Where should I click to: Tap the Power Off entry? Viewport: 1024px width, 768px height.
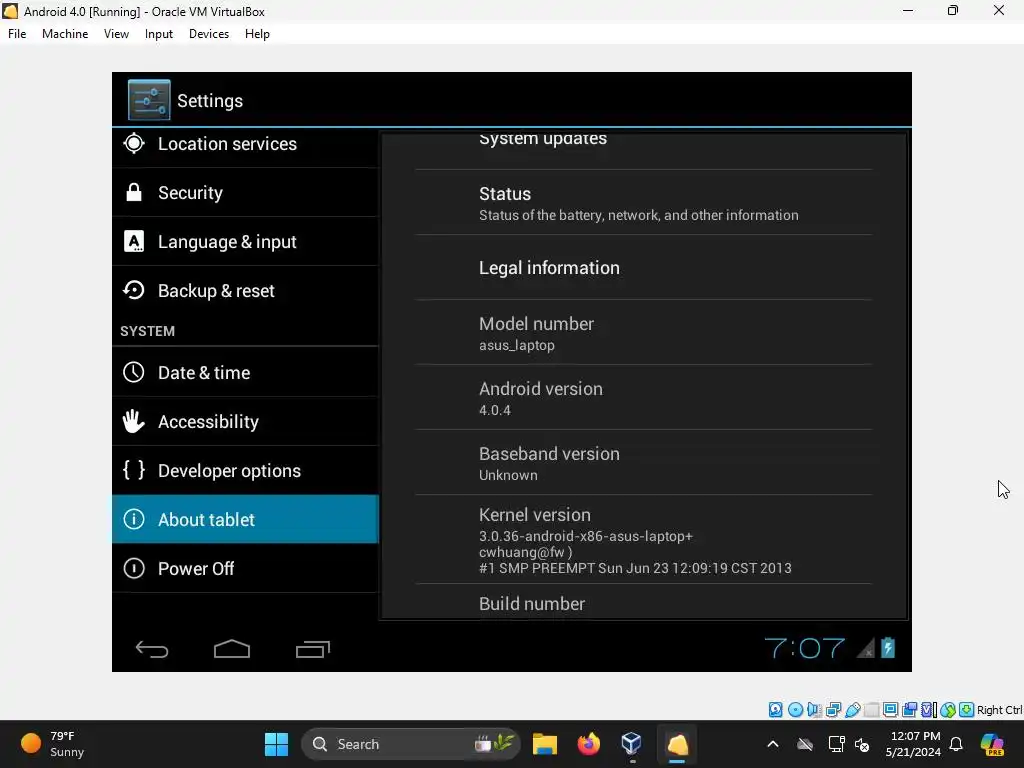coord(246,568)
